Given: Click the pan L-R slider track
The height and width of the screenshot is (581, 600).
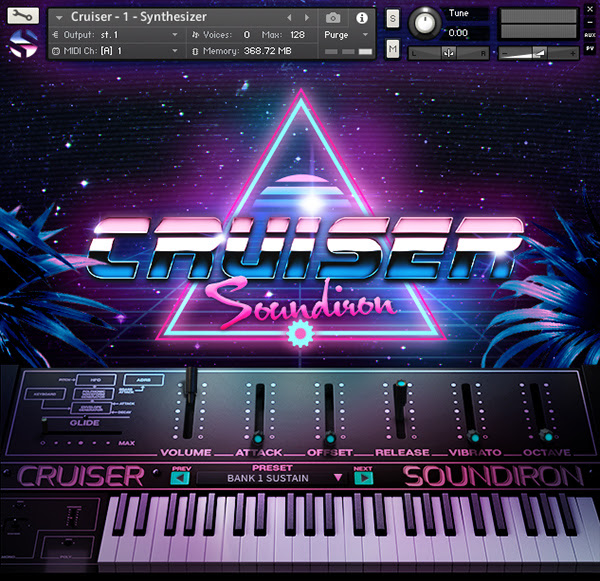Looking at the screenshot, I should [448, 53].
